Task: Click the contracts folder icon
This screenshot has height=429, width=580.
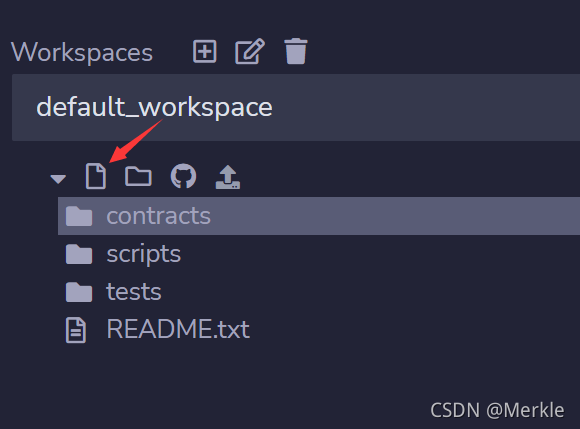Action: click(79, 216)
